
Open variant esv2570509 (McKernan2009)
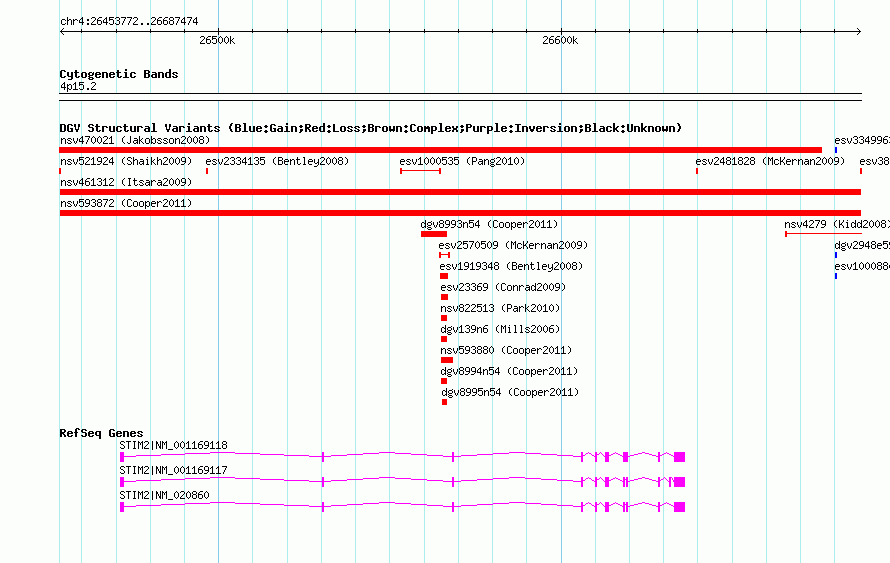[x=513, y=245]
